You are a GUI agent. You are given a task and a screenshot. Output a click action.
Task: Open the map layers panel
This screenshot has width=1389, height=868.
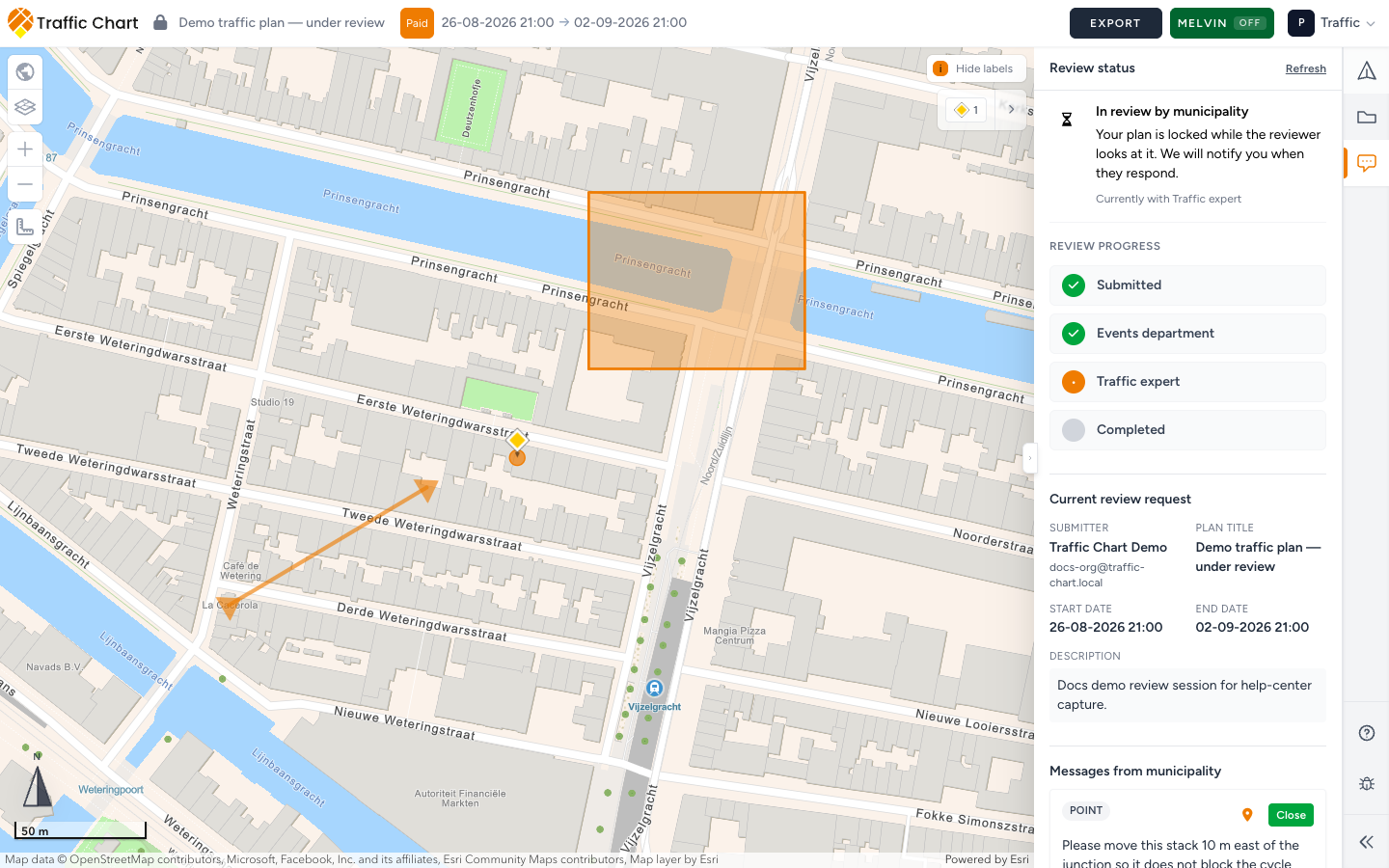coord(25,107)
